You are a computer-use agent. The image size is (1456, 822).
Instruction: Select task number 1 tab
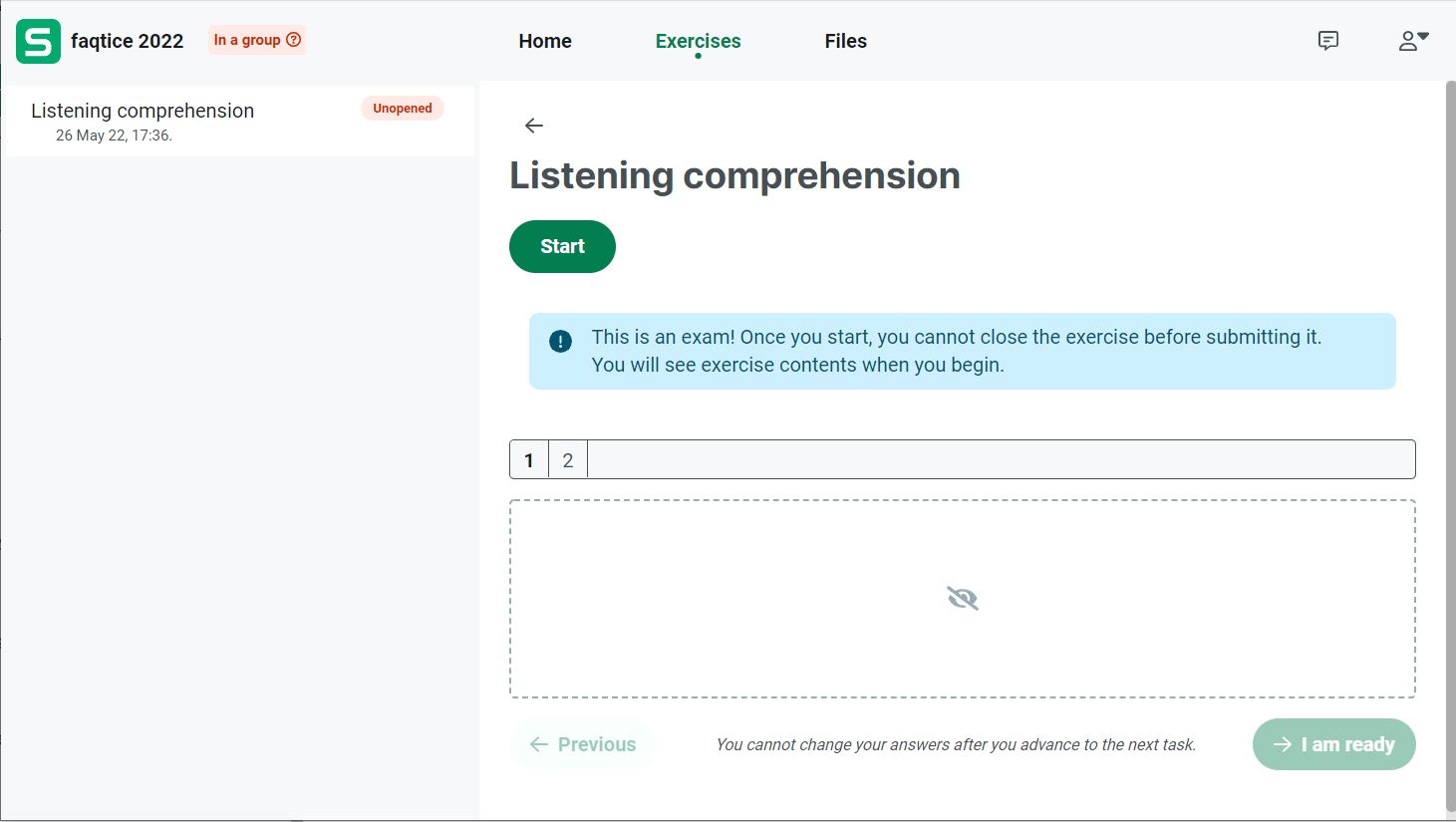tap(529, 460)
